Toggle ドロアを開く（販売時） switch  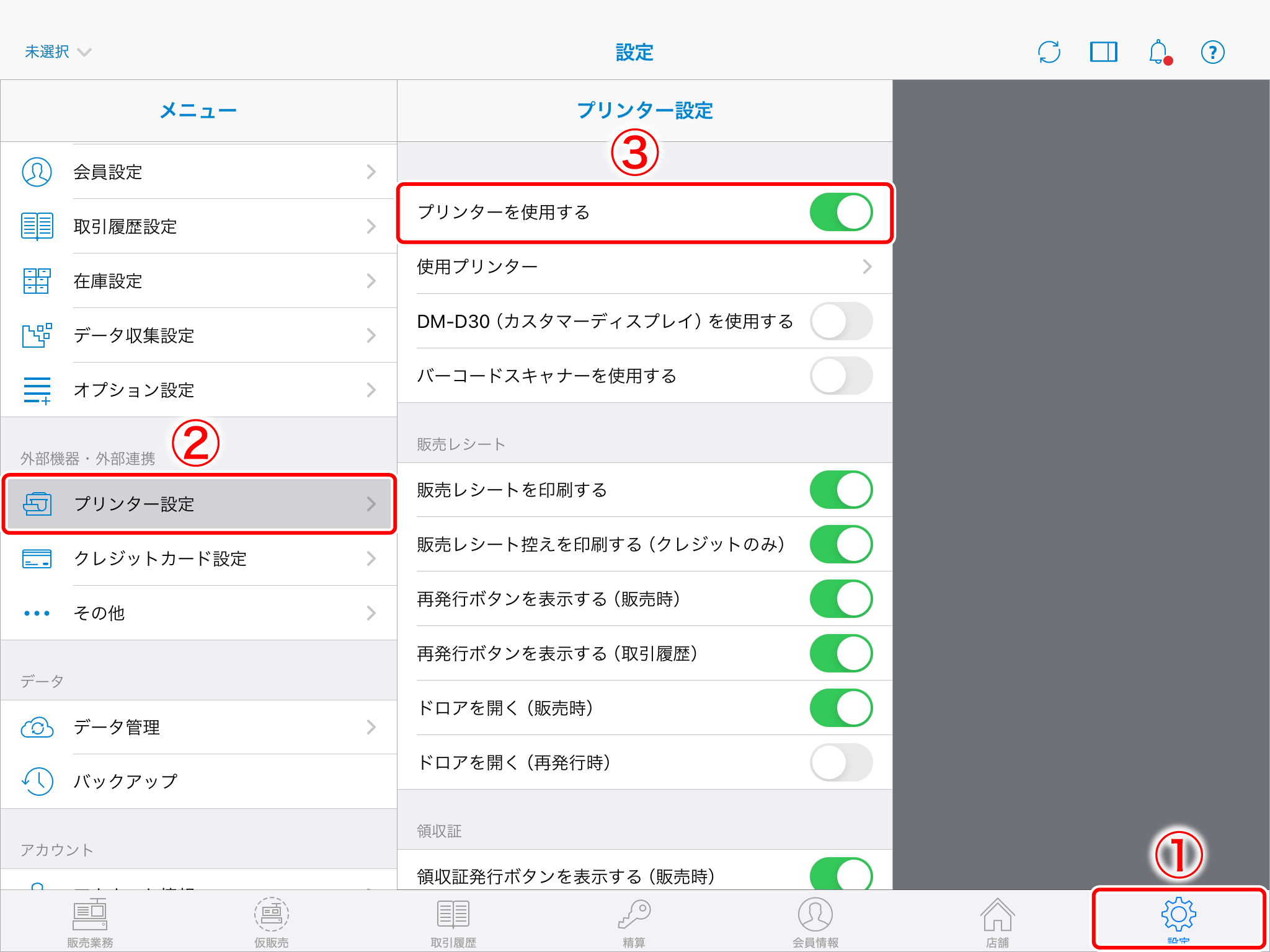(841, 708)
